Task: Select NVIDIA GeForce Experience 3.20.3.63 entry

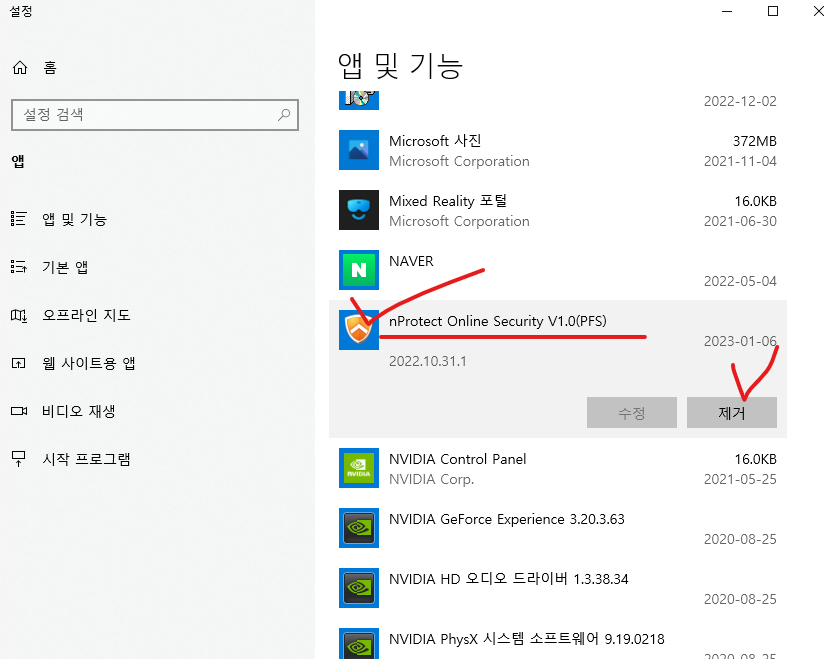Action: (558, 528)
